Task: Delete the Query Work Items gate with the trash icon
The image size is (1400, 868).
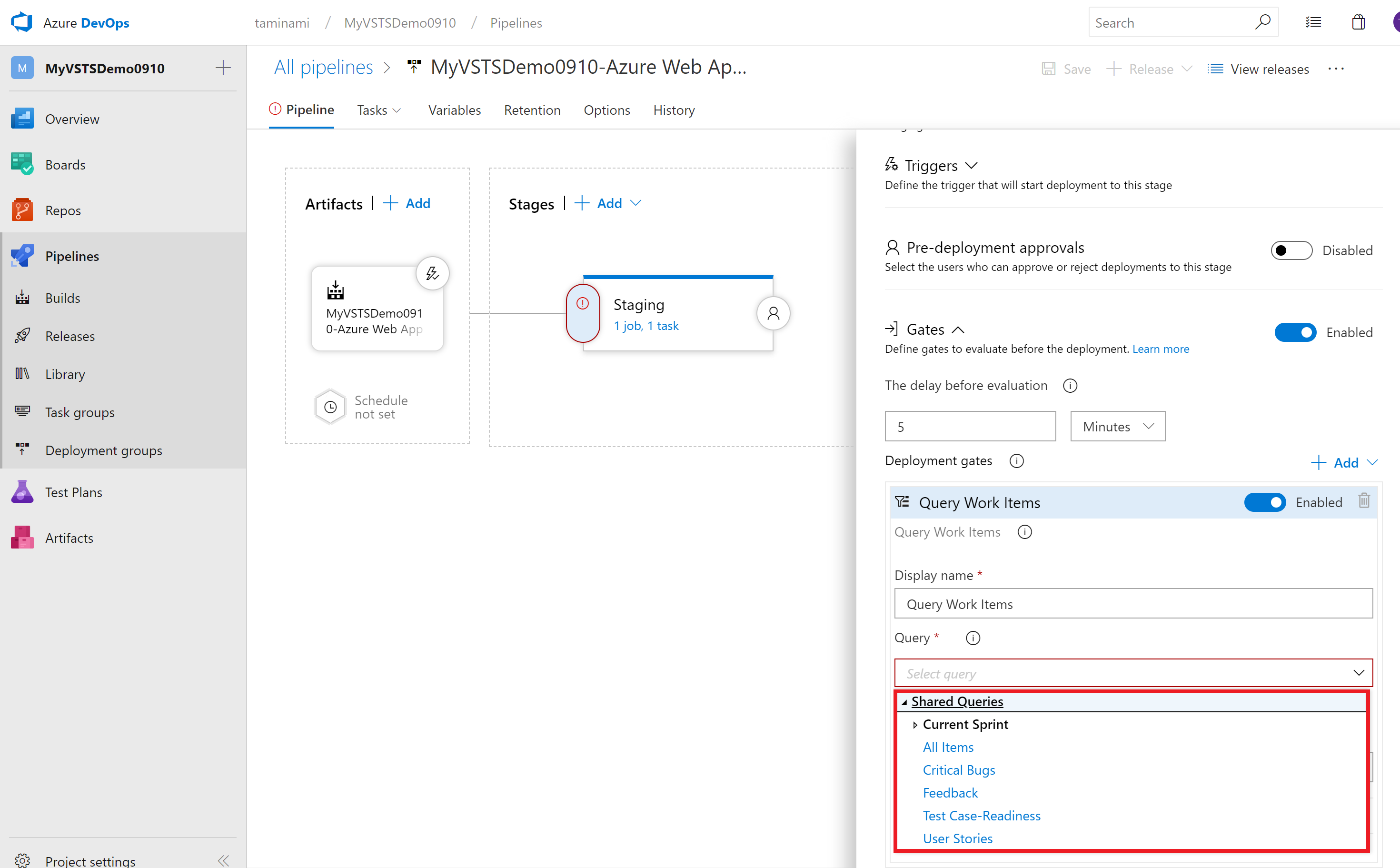Action: (1364, 501)
